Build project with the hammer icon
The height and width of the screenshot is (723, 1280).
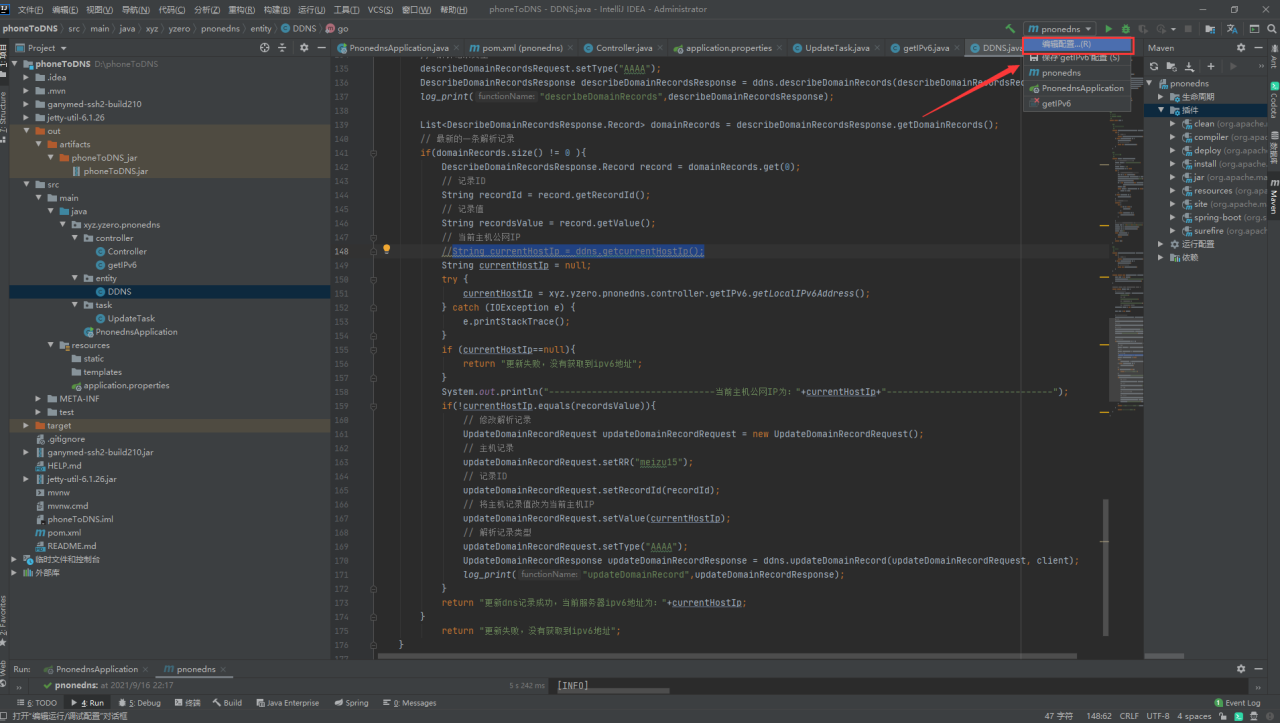pos(1010,29)
